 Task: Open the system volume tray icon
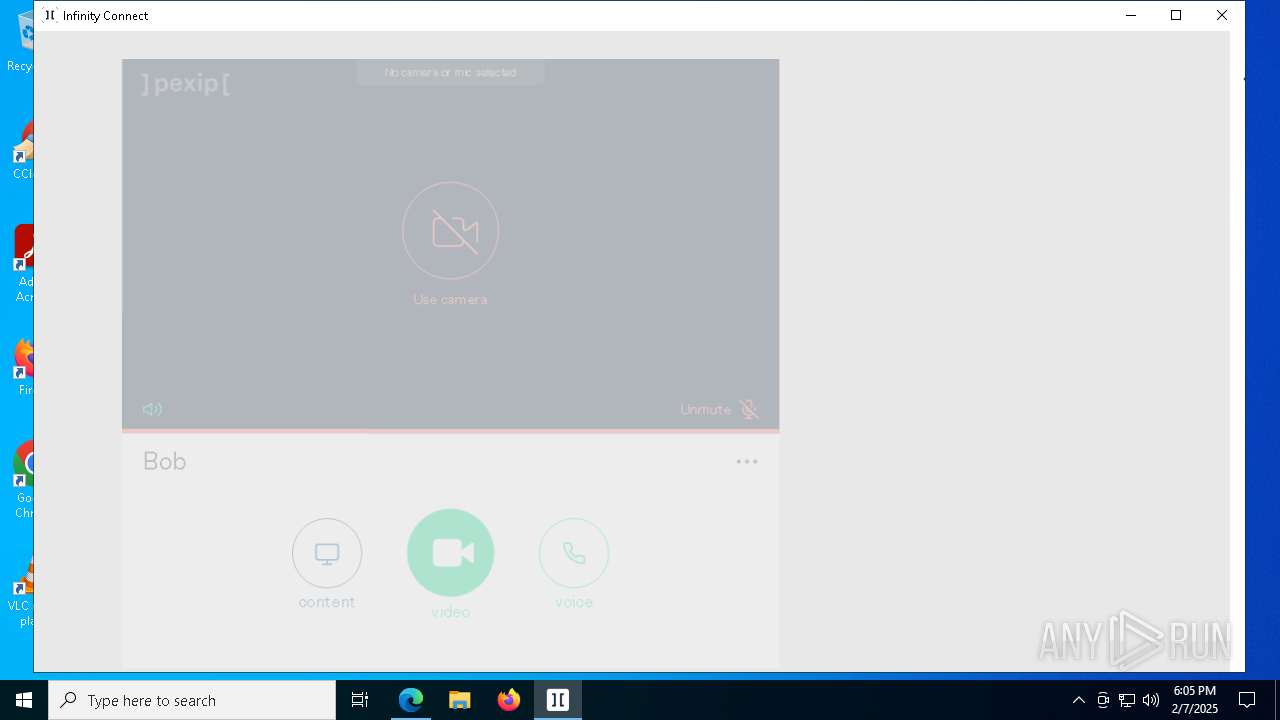tap(1151, 700)
